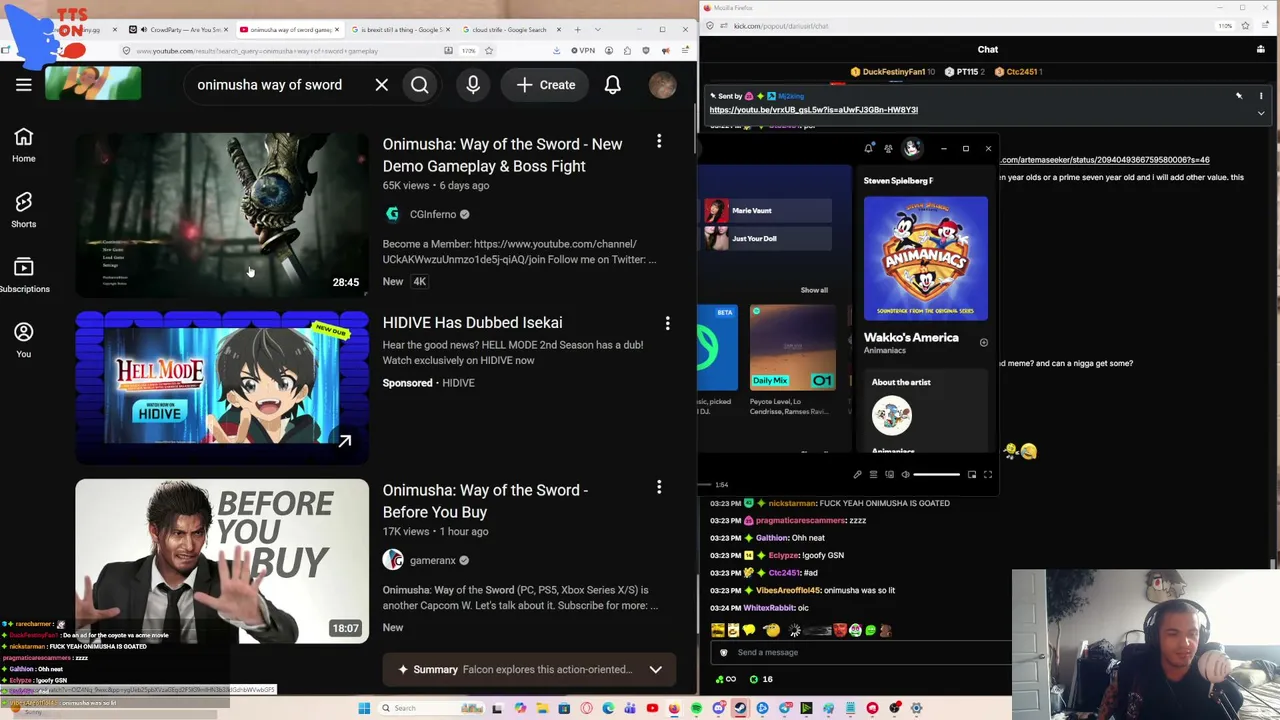Close the onimusha way of sword tab
Screen dimensions: 1280x720
335,30
